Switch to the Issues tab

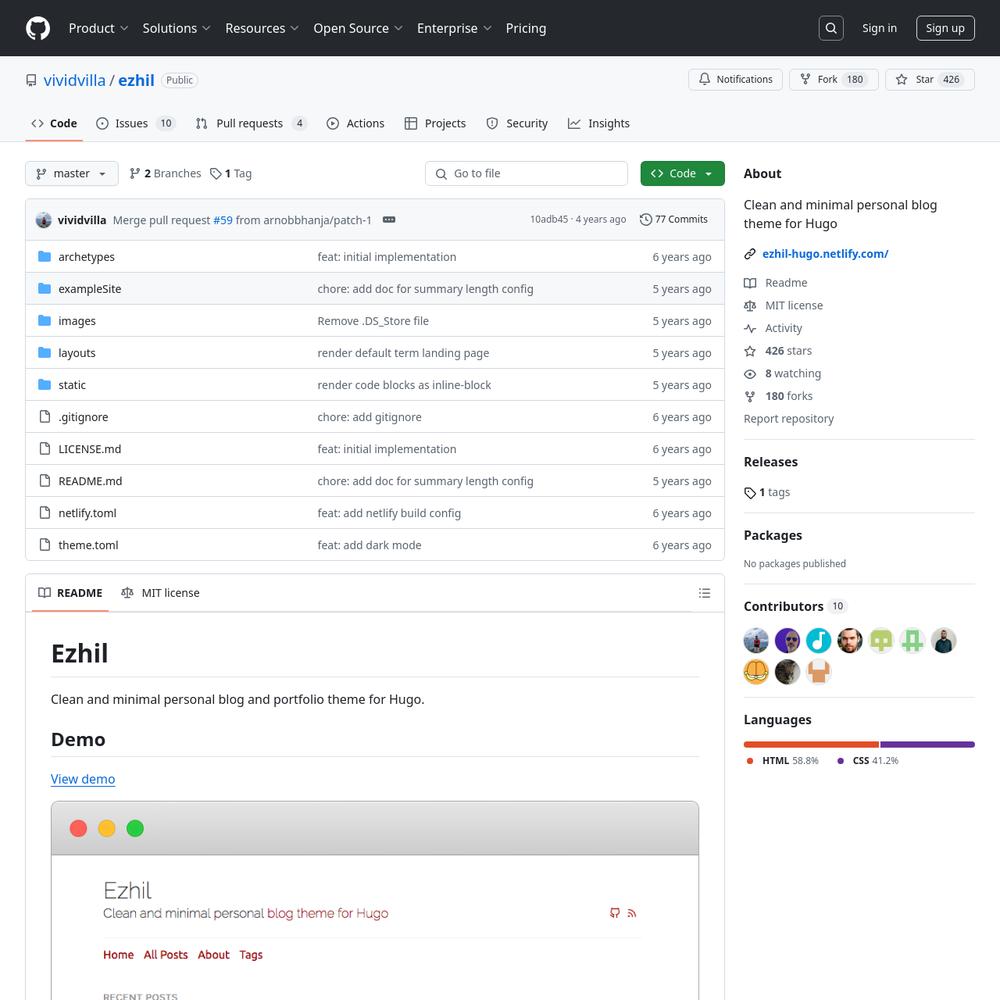click(135, 124)
